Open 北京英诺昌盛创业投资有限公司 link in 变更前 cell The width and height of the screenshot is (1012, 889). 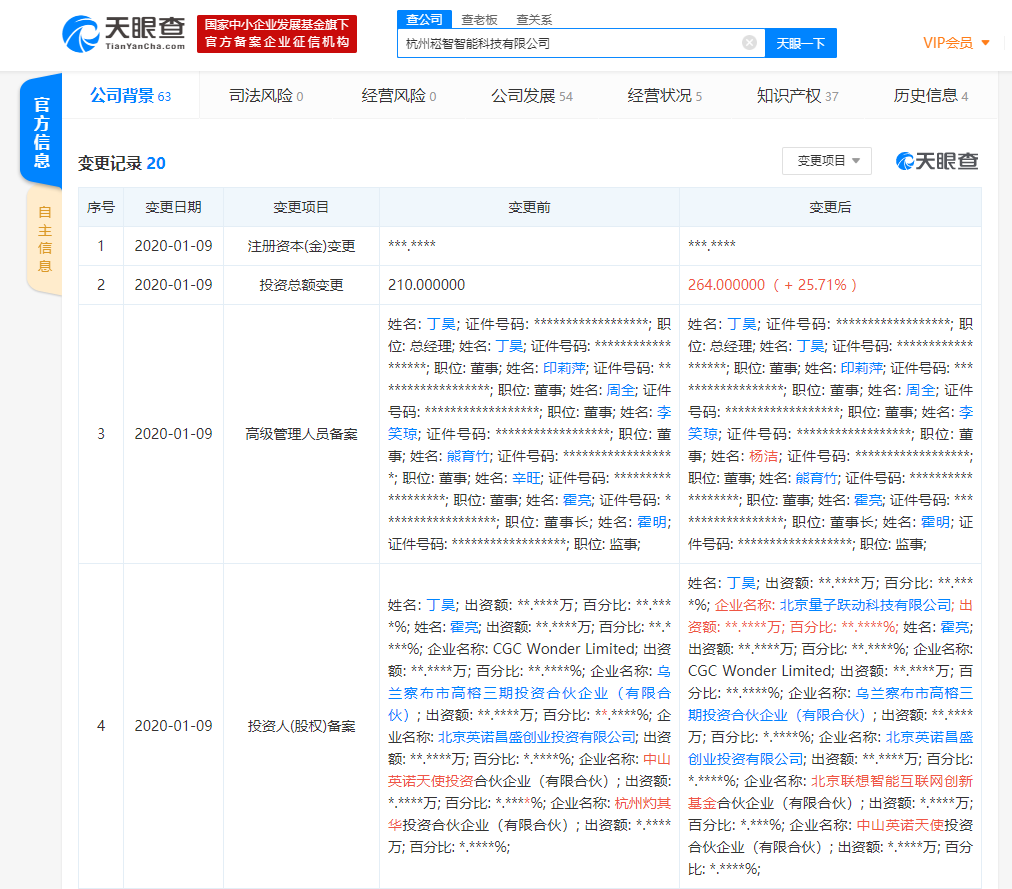[537, 737]
